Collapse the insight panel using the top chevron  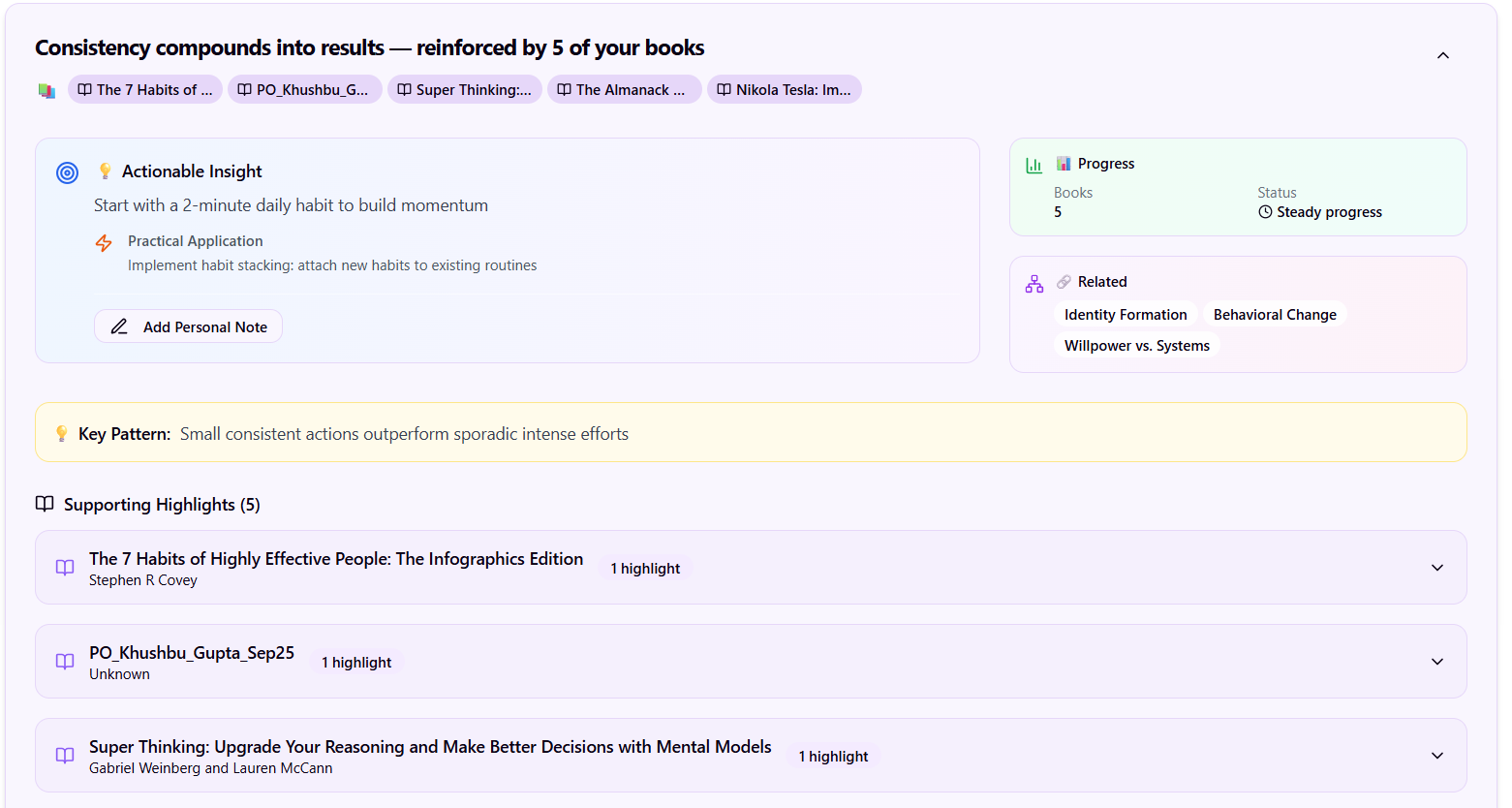click(x=1443, y=55)
